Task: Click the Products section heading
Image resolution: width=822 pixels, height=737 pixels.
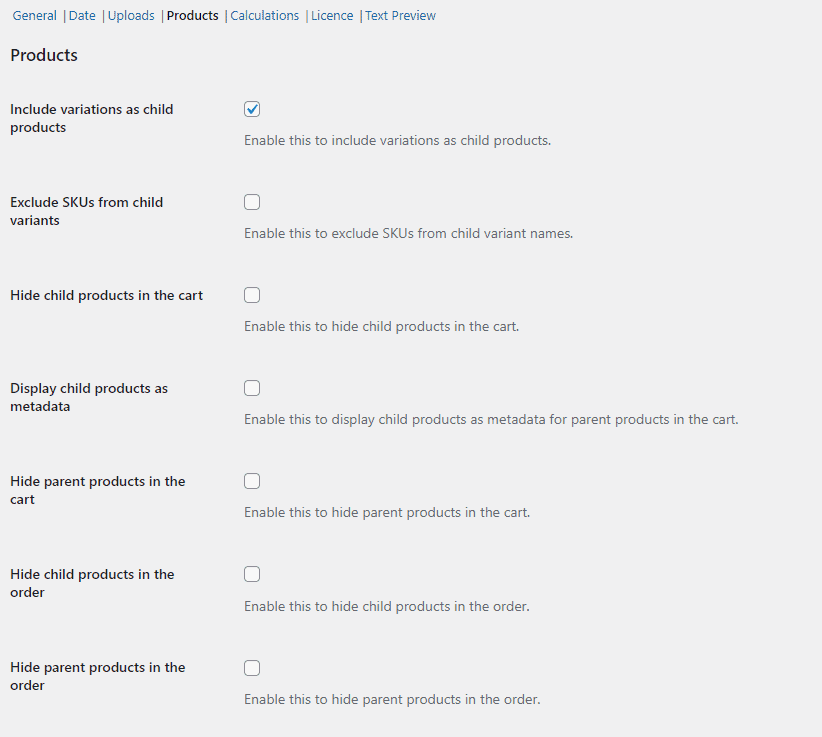Action: (44, 55)
